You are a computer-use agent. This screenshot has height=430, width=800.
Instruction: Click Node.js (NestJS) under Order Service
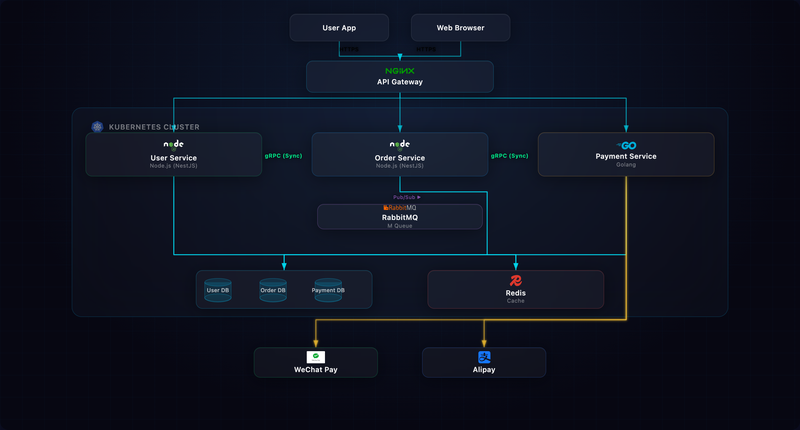tap(399, 166)
